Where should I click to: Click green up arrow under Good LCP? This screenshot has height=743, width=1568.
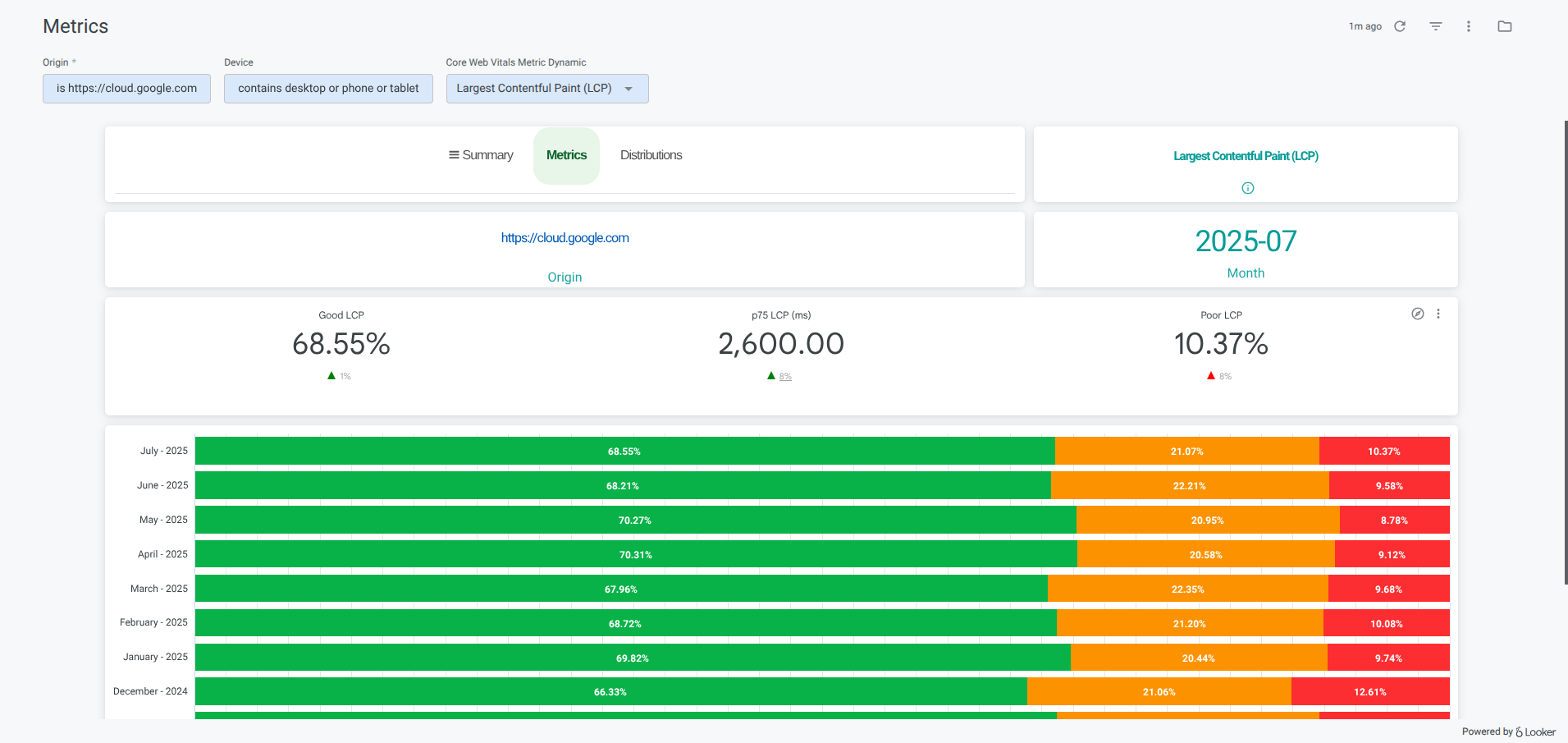click(331, 375)
